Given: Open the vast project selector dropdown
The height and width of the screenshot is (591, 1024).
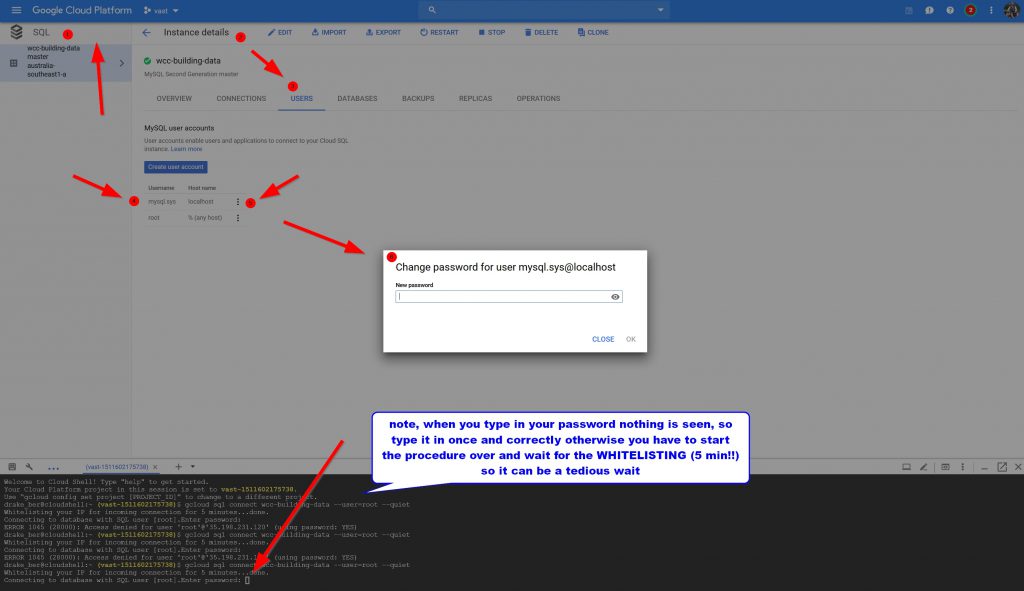Looking at the screenshot, I should tap(161, 10).
